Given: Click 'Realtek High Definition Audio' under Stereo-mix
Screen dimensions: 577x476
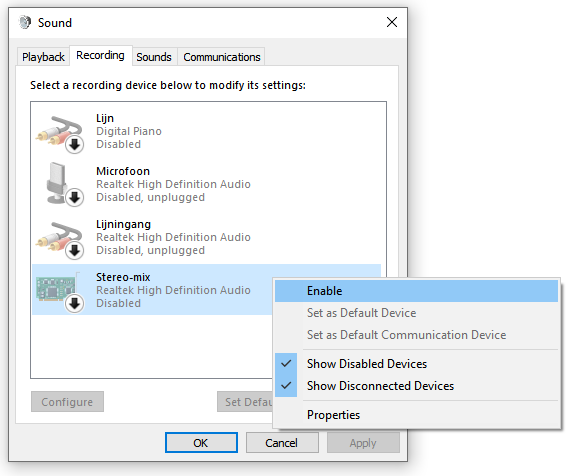Looking at the screenshot, I should (x=173, y=290).
